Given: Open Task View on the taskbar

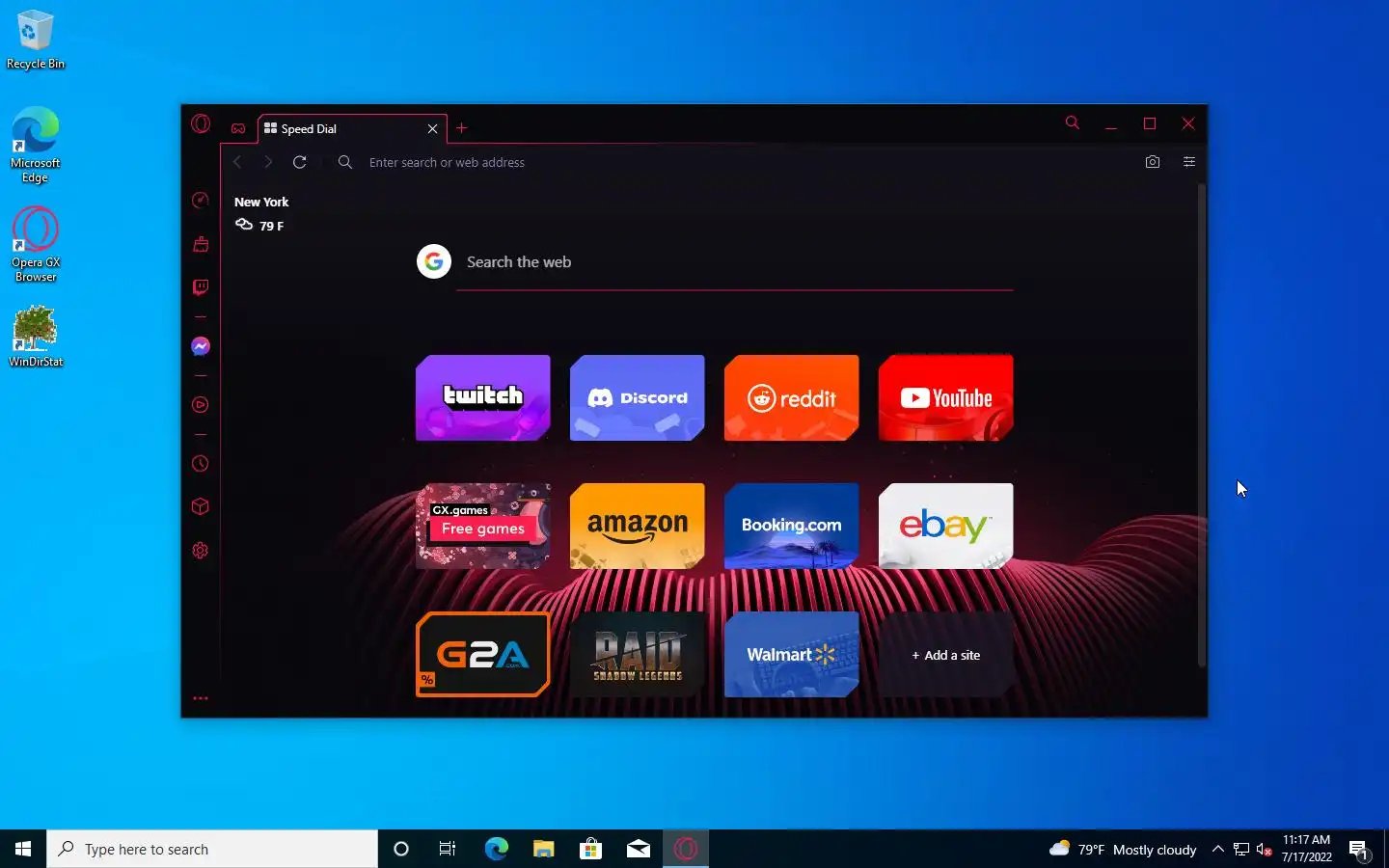Looking at the screenshot, I should (448, 849).
